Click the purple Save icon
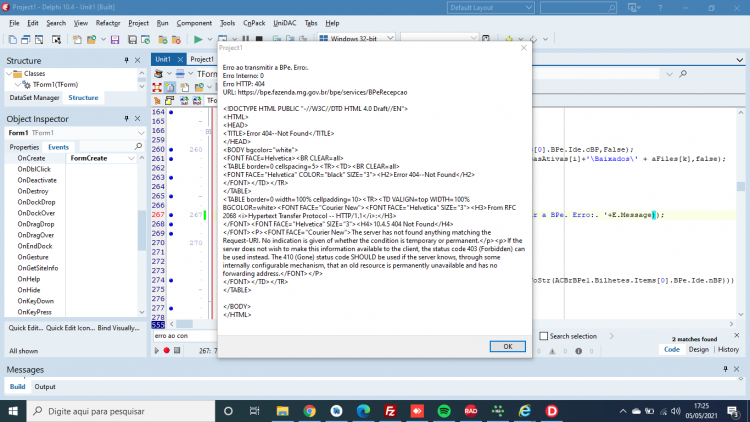 point(115,40)
